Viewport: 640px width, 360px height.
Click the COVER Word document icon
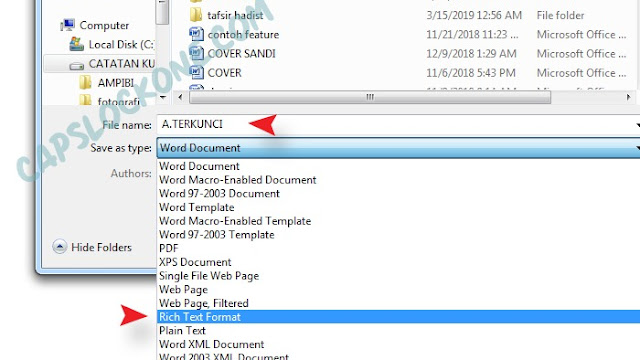196,73
